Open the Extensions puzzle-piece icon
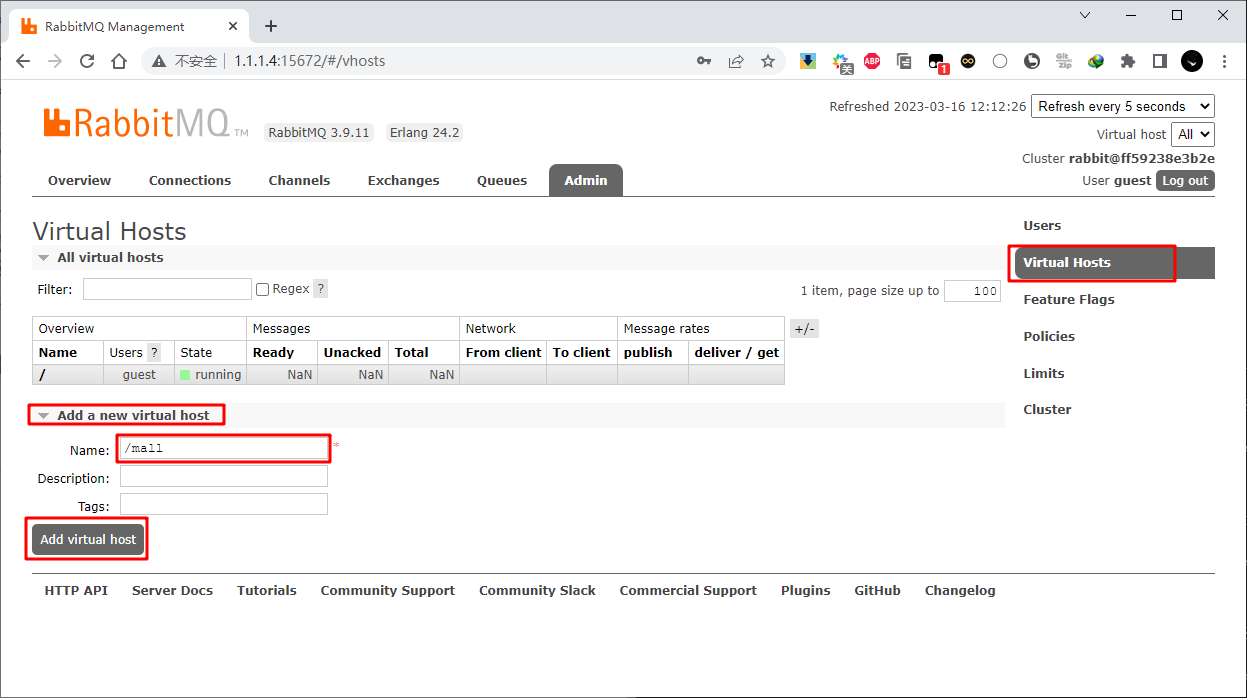 tap(1128, 61)
